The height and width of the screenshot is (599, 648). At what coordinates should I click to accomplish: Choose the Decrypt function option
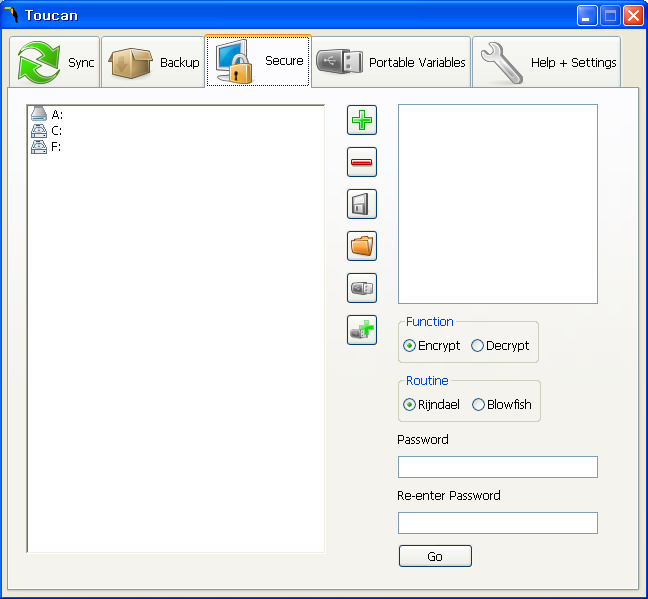[500, 346]
